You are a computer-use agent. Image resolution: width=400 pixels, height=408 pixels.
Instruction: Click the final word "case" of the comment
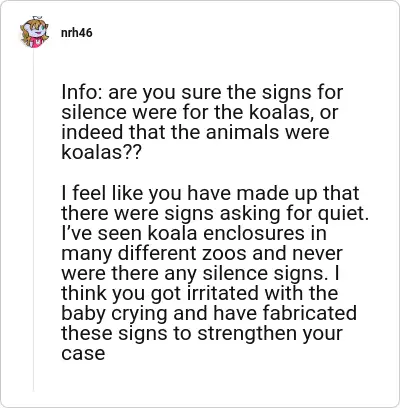tap(83, 354)
